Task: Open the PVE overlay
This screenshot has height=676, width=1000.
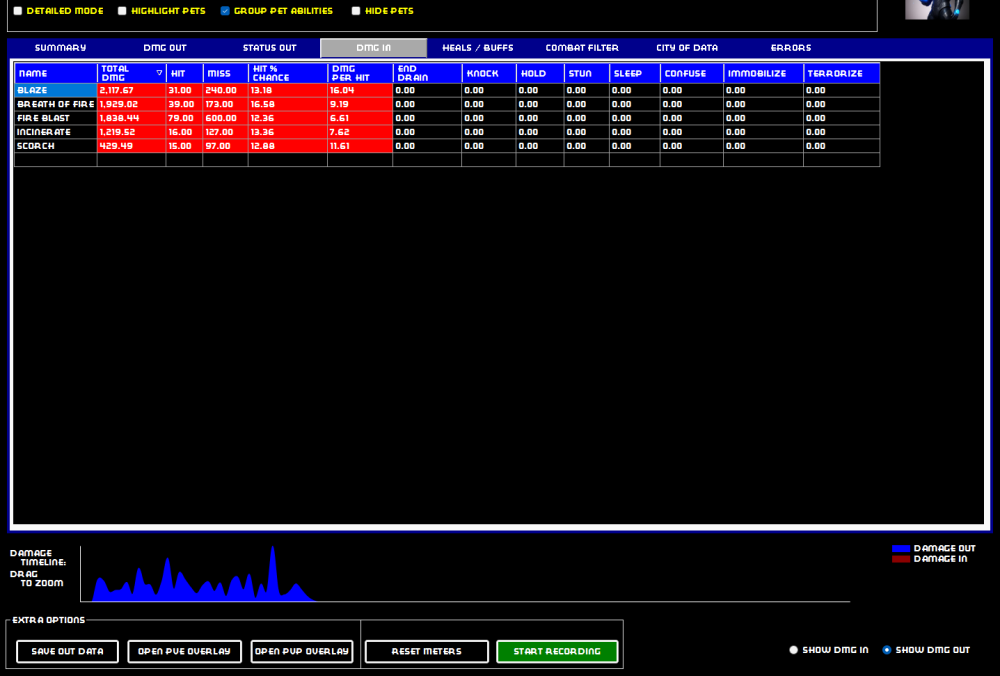Action: tap(185, 652)
